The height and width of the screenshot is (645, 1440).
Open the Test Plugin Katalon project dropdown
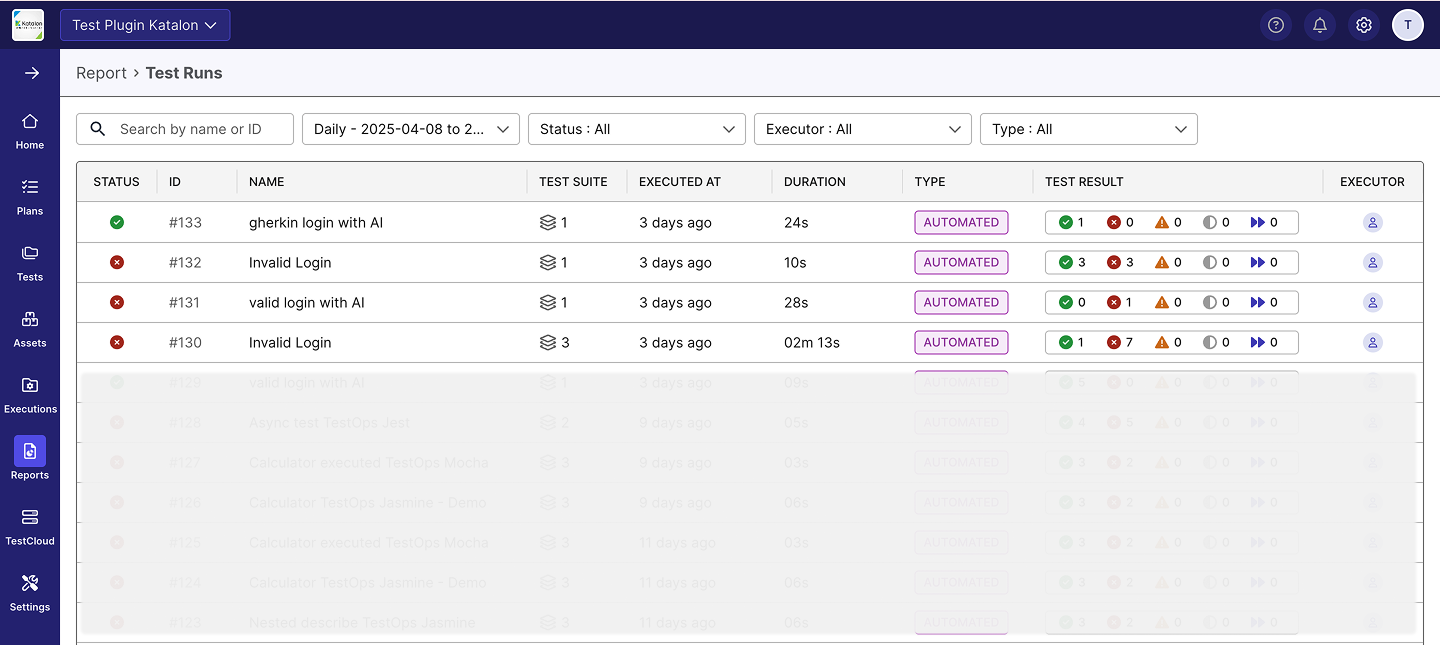[145, 25]
